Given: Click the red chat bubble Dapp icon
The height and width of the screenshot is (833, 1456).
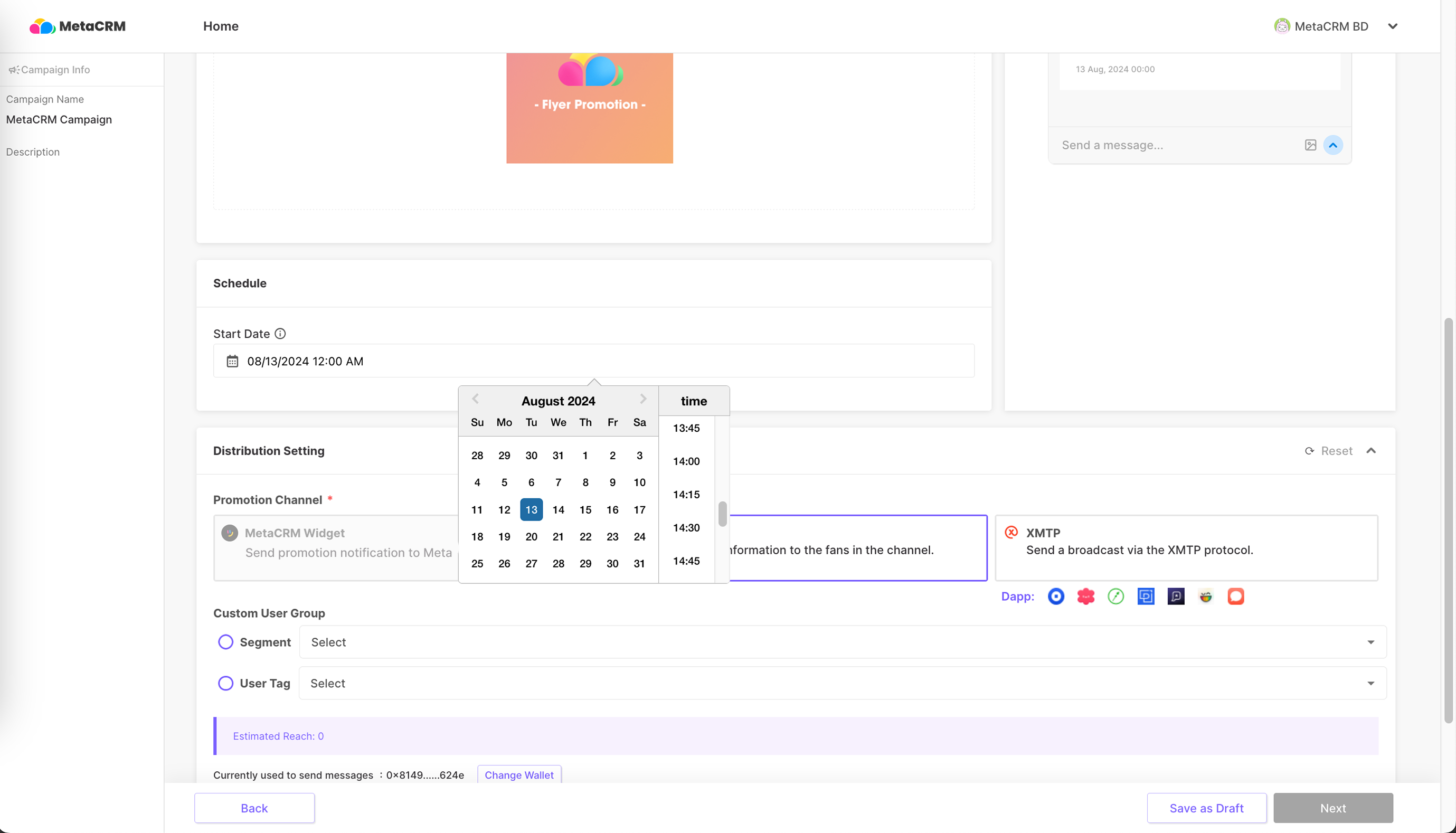Looking at the screenshot, I should pyautogui.click(x=1236, y=596).
